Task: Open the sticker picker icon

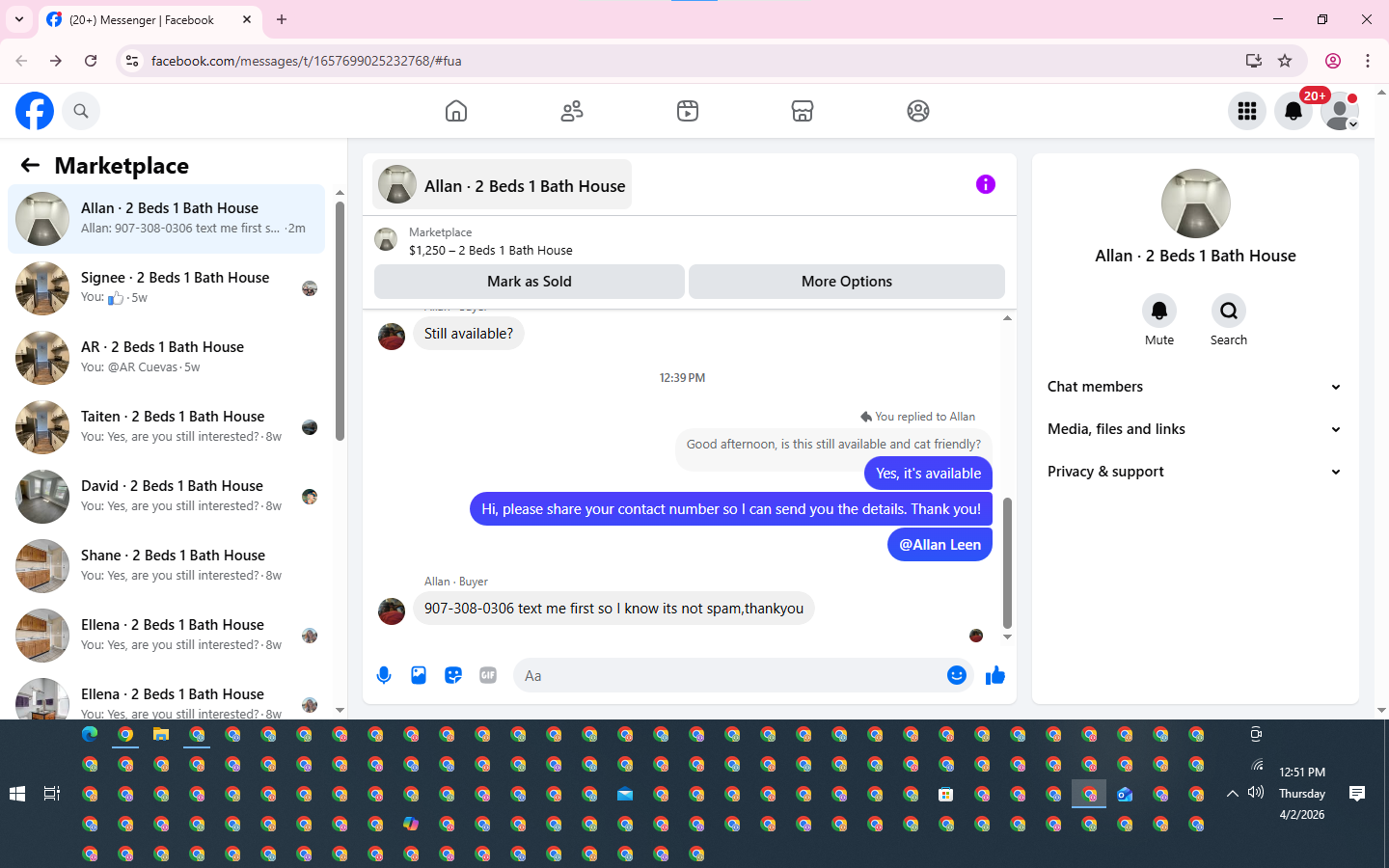Action: (453, 675)
